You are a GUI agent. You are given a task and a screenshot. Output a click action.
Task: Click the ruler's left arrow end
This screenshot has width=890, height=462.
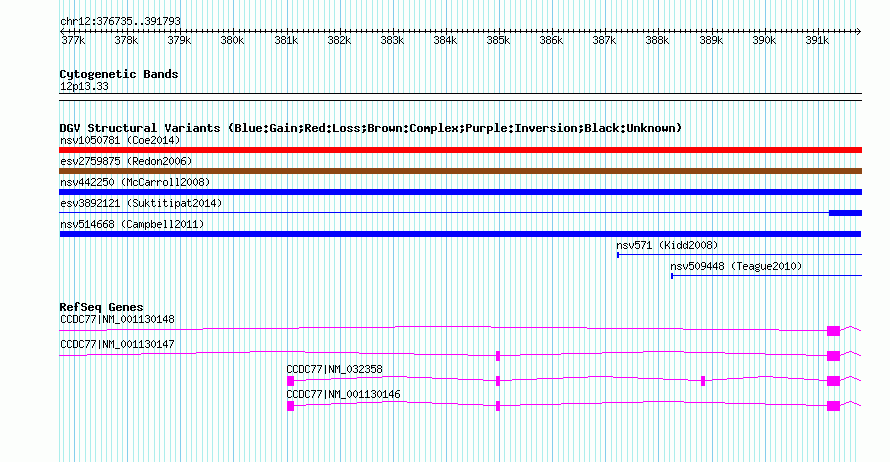point(62,31)
